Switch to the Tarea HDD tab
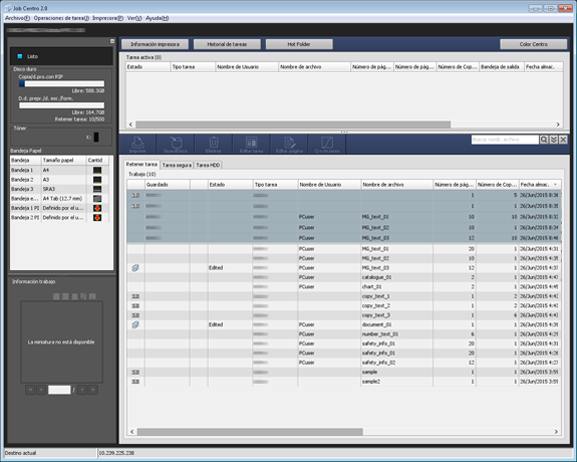 coord(208,165)
